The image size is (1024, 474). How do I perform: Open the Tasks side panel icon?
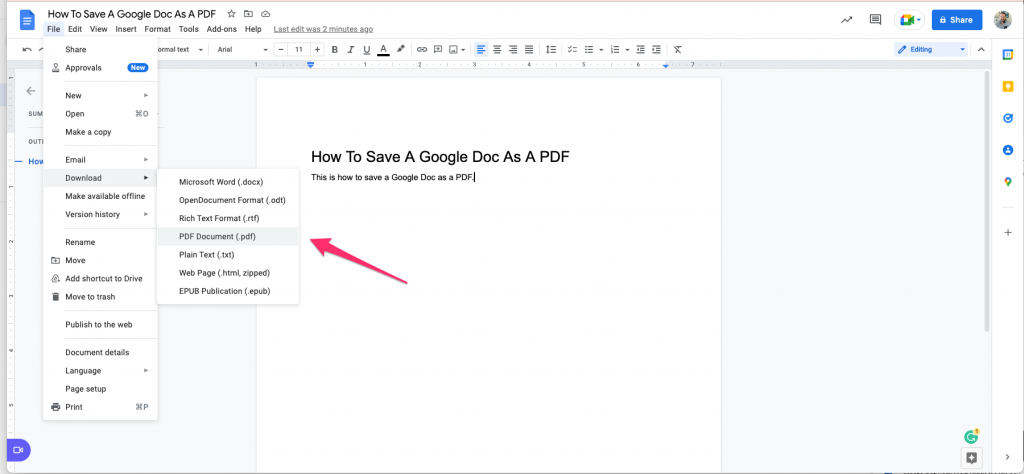pyautogui.click(x=1008, y=118)
